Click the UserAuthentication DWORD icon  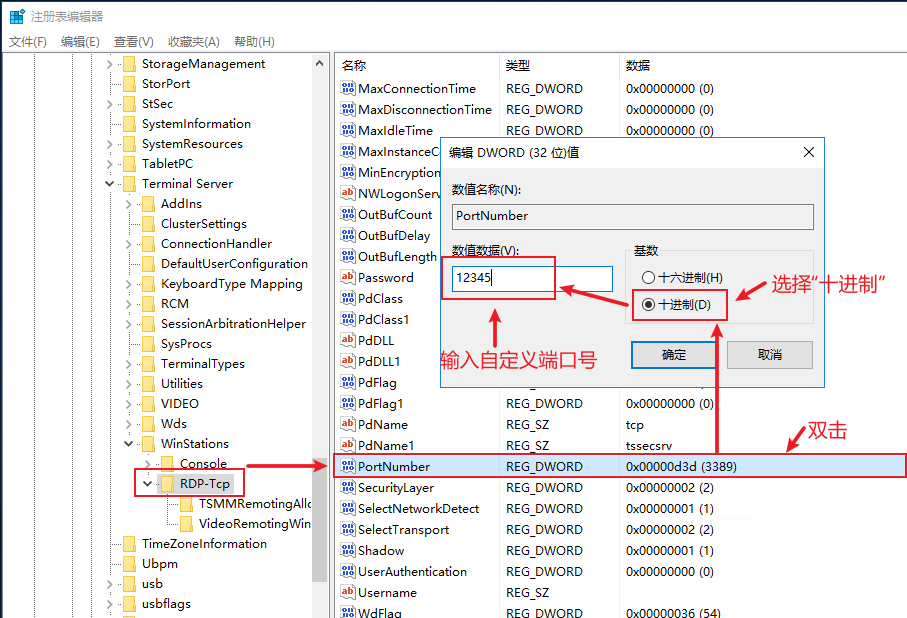(348, 571)
